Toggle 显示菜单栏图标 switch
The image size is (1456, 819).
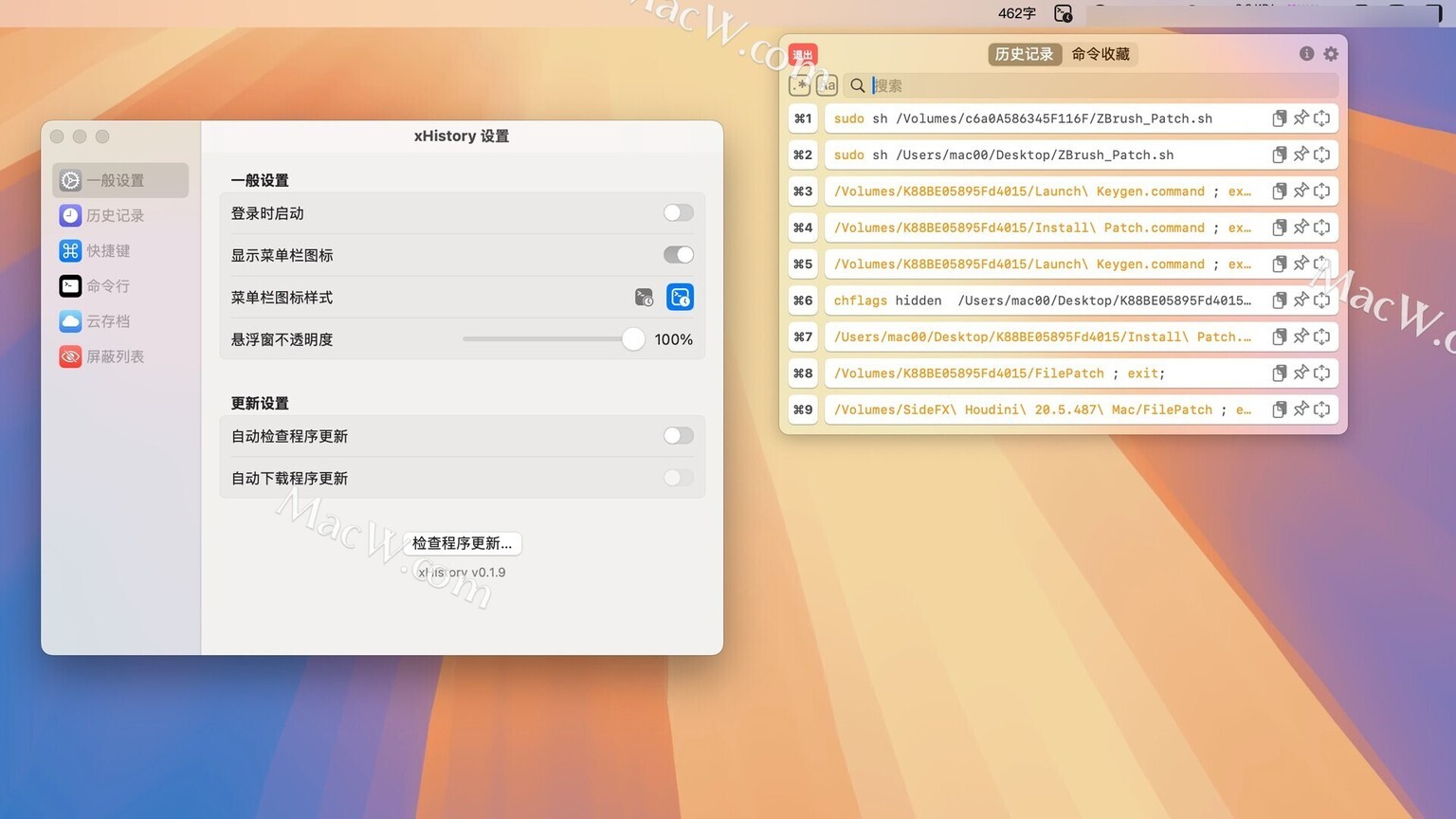pos(679,255)
